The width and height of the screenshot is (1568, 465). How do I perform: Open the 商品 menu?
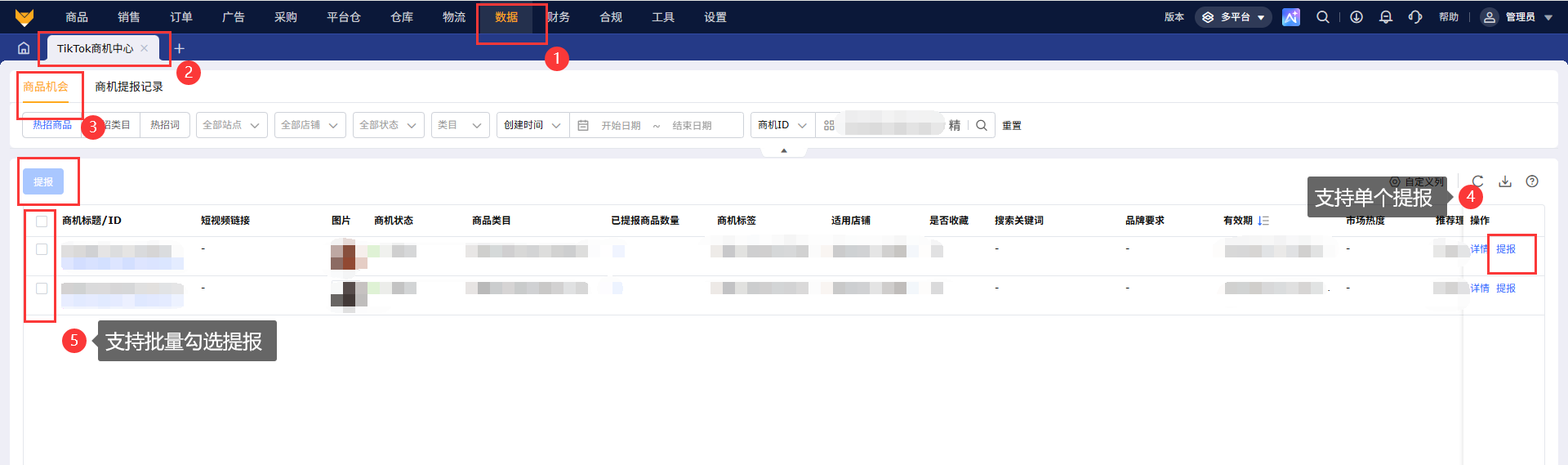tap(77, 17)
